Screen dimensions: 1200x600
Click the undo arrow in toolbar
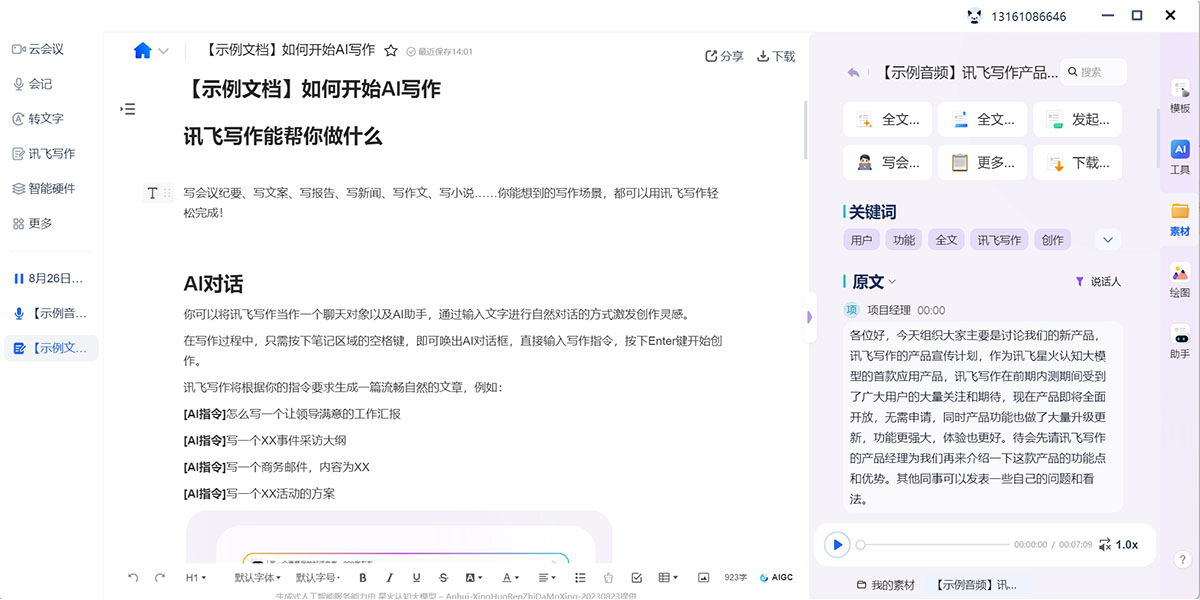pyautogui.click(x=133, y=578)
